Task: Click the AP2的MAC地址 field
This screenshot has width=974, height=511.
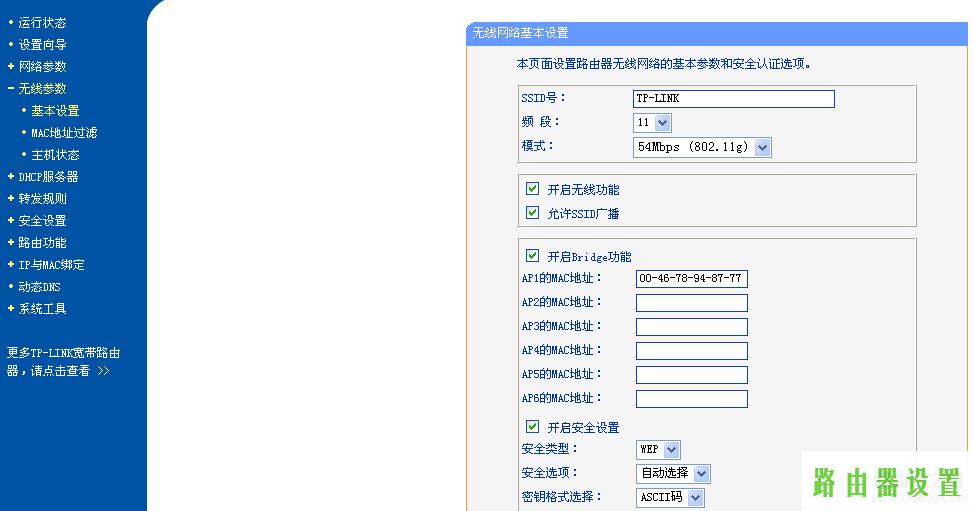Action: click(691, 303)
